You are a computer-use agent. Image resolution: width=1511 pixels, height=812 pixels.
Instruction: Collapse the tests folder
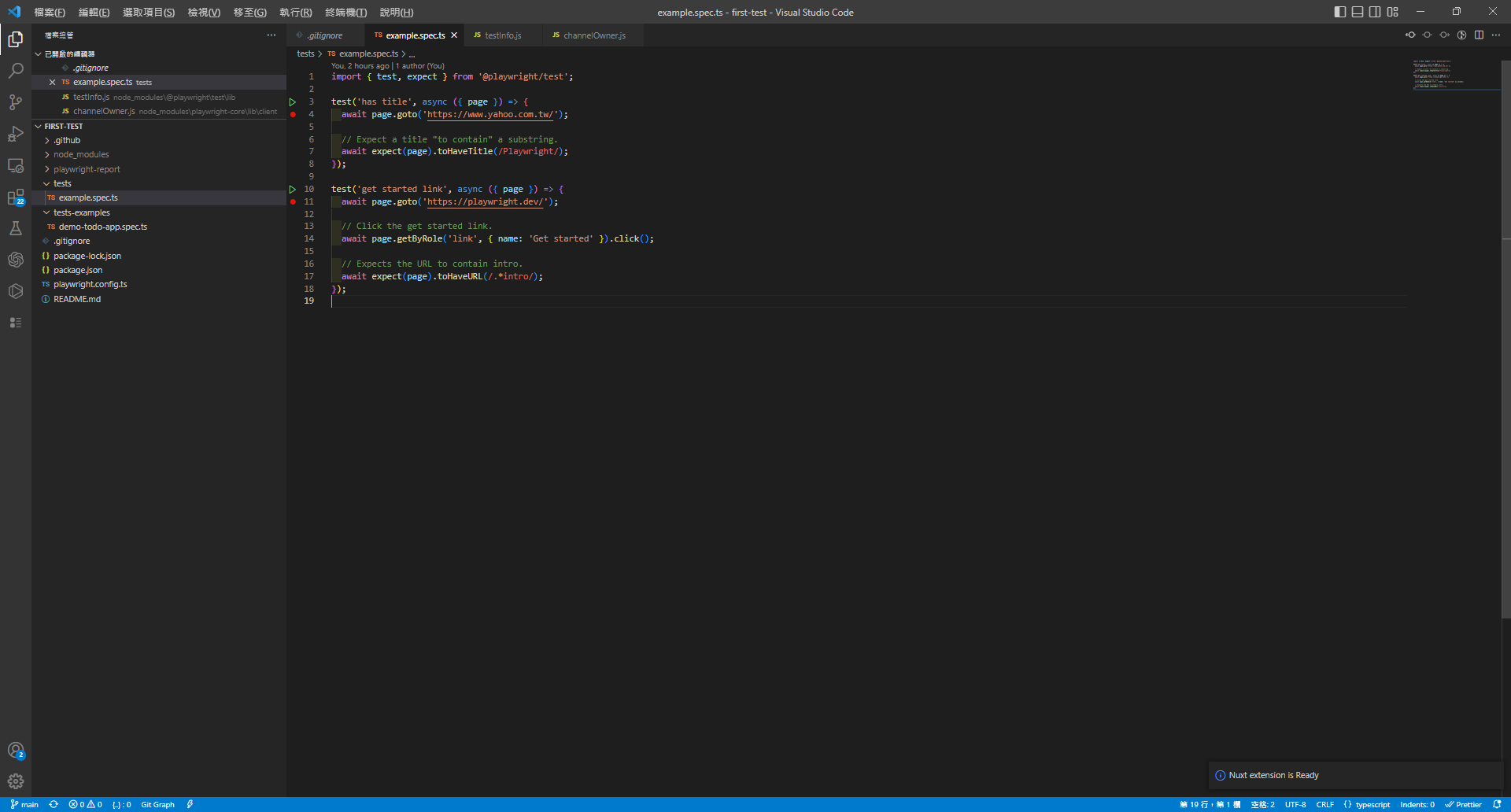(62, 183)
